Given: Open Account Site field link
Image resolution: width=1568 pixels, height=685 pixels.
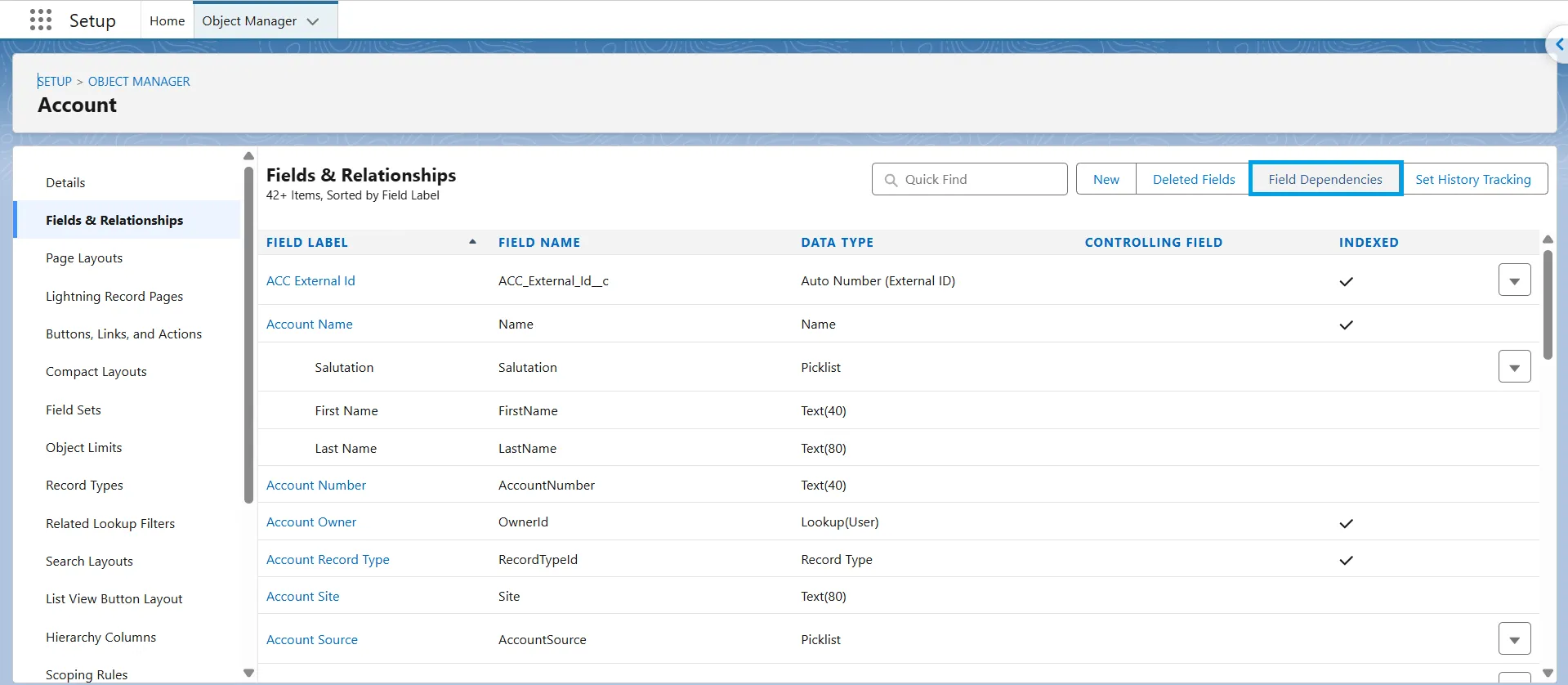Looking at the screenshot, I should pyautogui.click(x=303, y=596).
